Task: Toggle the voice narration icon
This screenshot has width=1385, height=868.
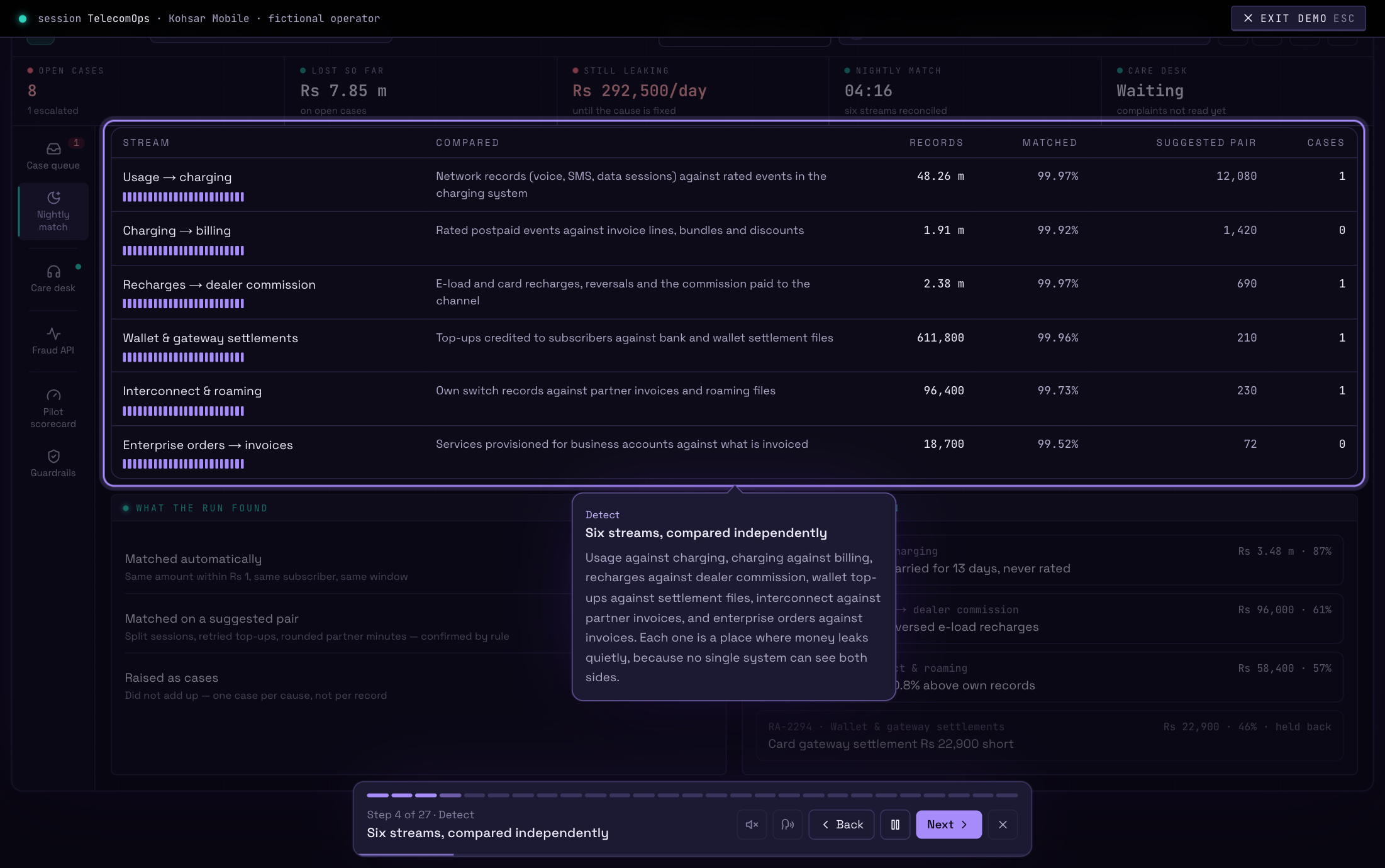Action: click(x=787, y=825)
